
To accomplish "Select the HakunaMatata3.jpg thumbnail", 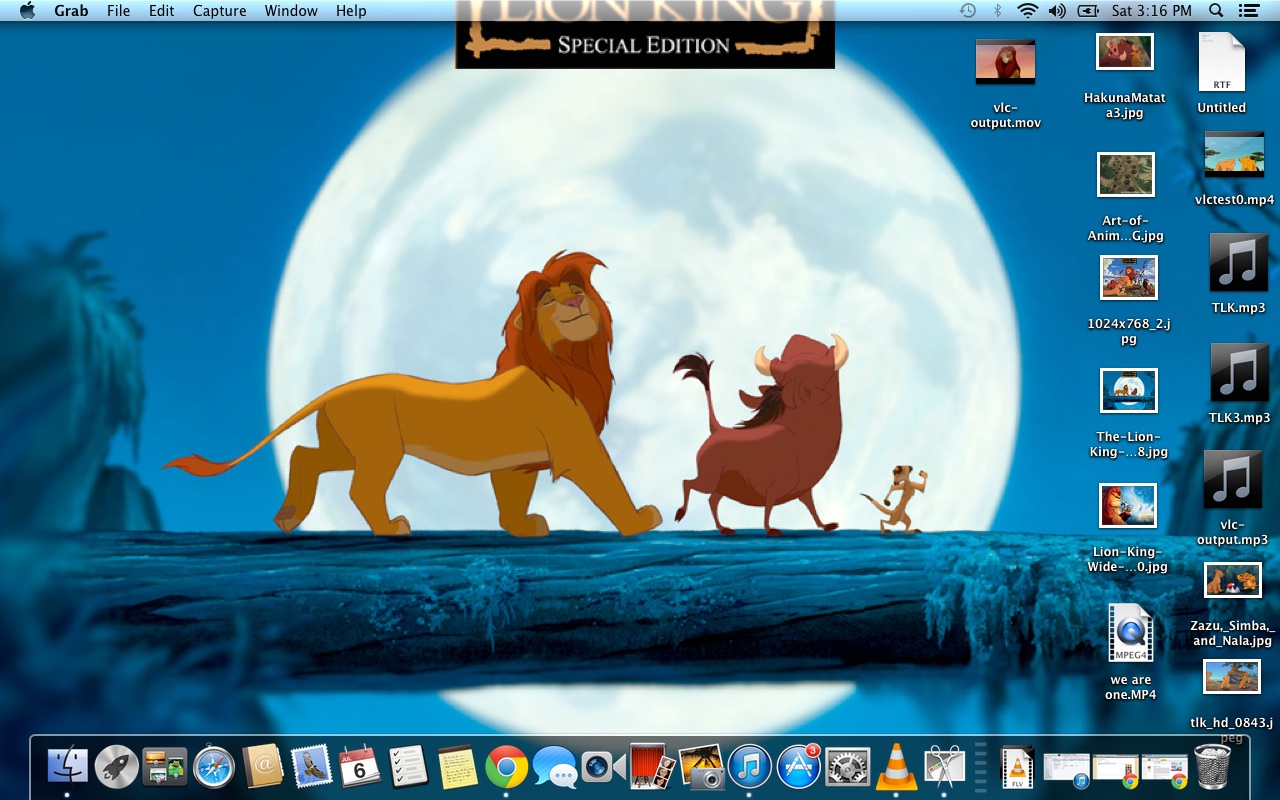I will (1125, 53).
